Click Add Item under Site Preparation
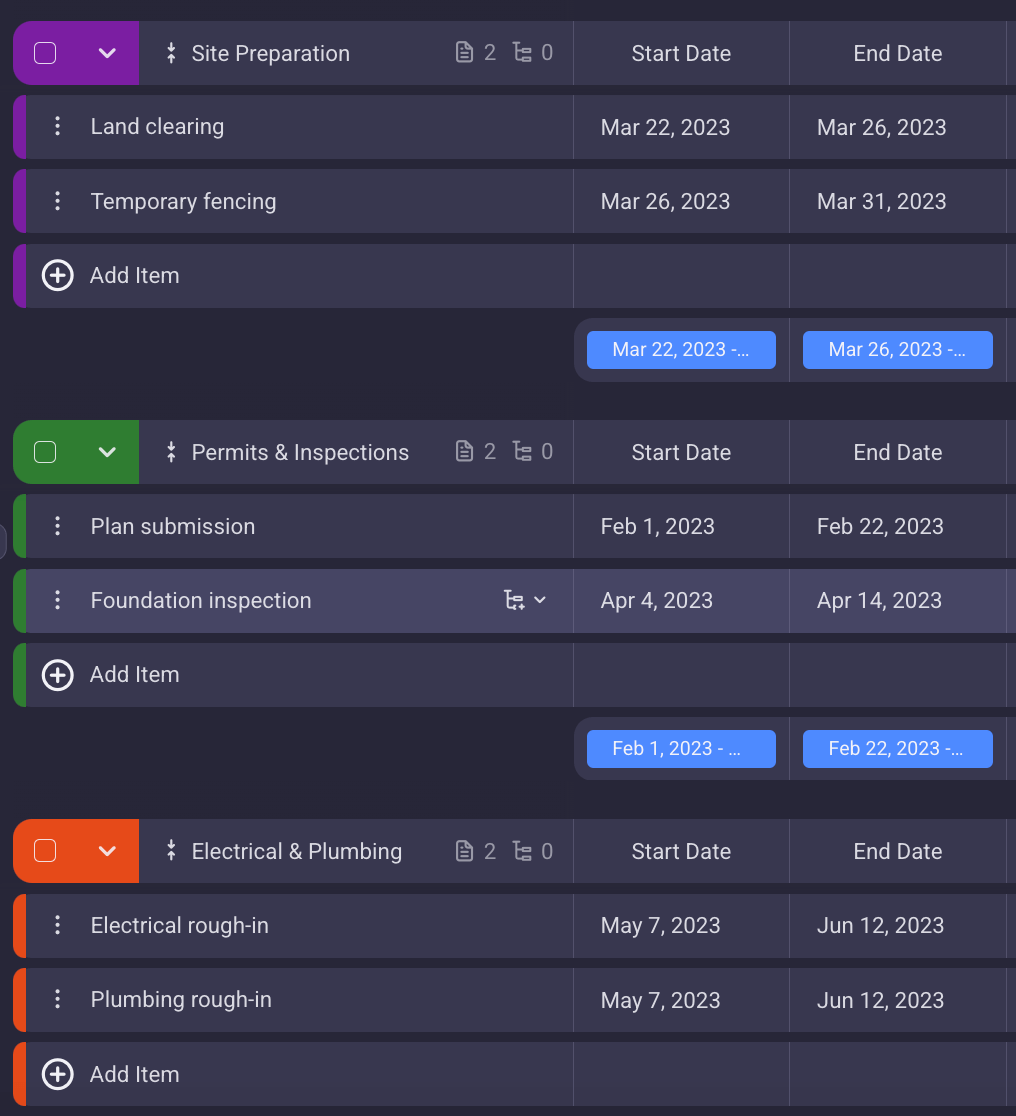 coord(134,275)
